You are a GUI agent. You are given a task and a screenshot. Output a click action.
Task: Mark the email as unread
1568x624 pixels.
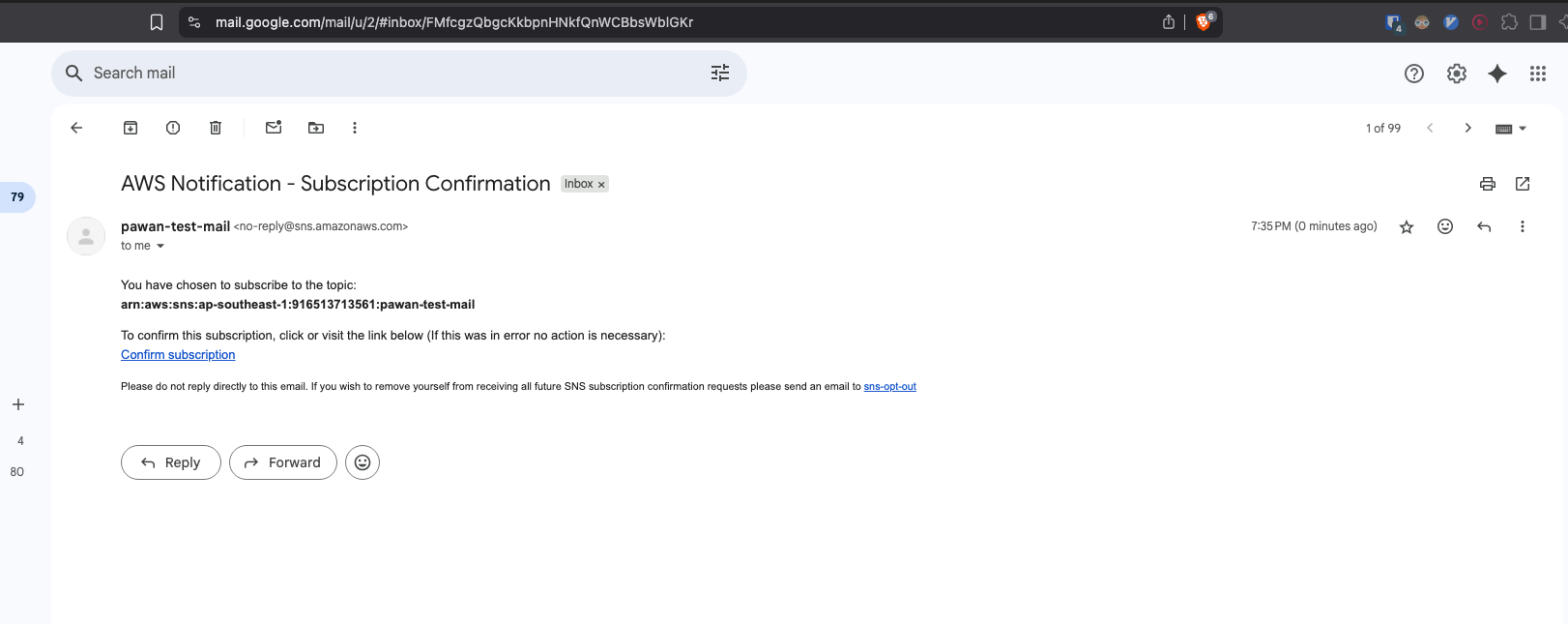[x=274, y=128]
